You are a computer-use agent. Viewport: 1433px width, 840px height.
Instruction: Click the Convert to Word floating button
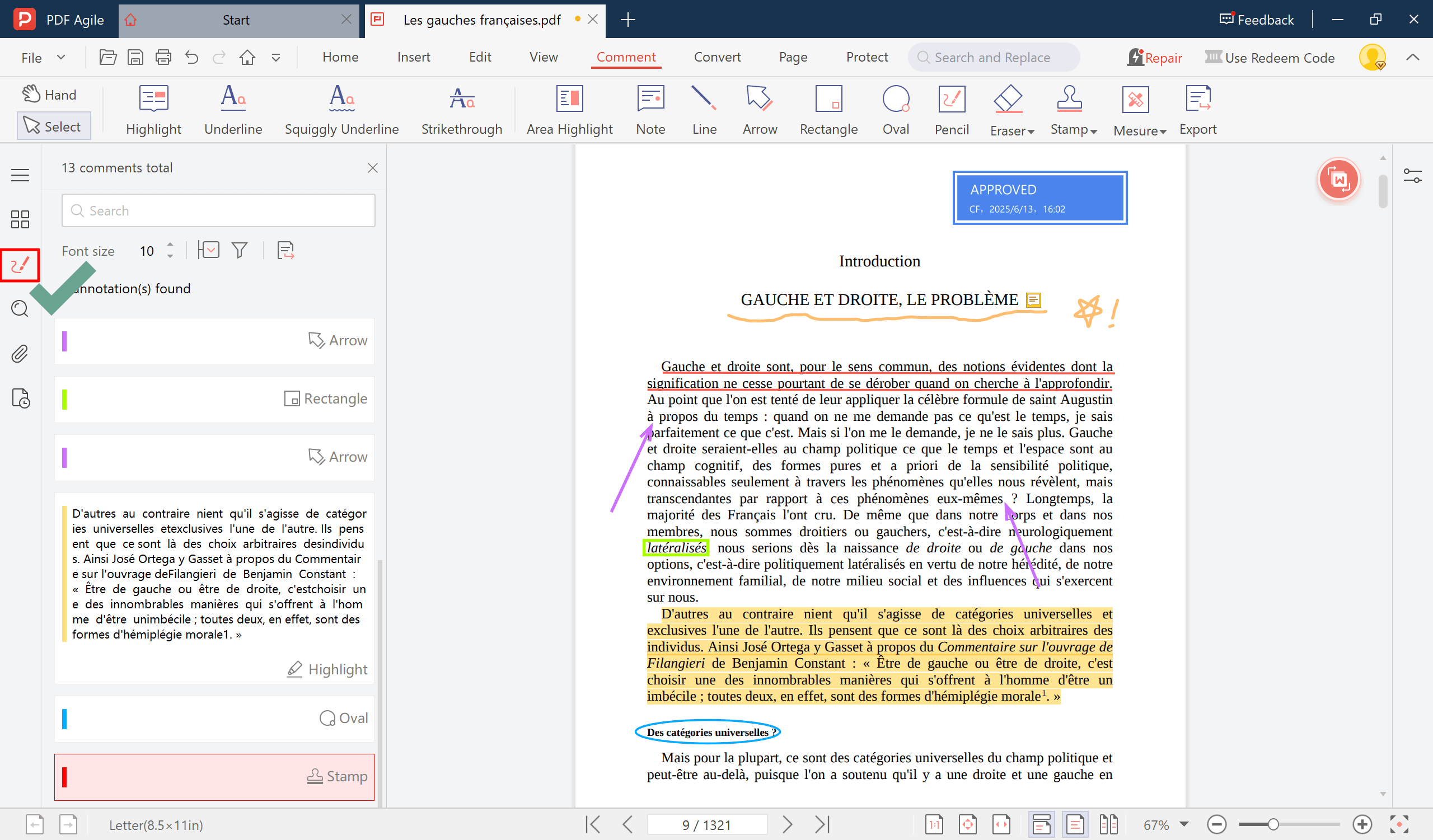(x=1338, y=180)
